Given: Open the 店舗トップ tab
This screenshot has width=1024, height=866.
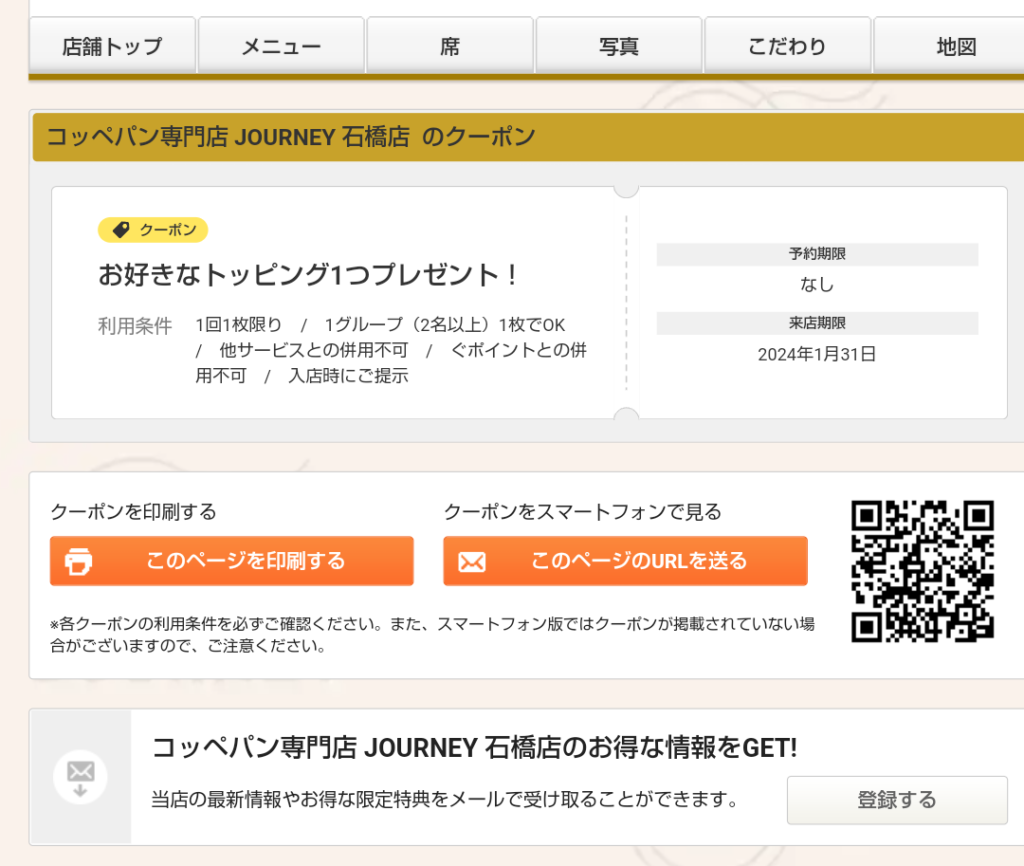Looking at the screenshot, I should pos(112,46).
